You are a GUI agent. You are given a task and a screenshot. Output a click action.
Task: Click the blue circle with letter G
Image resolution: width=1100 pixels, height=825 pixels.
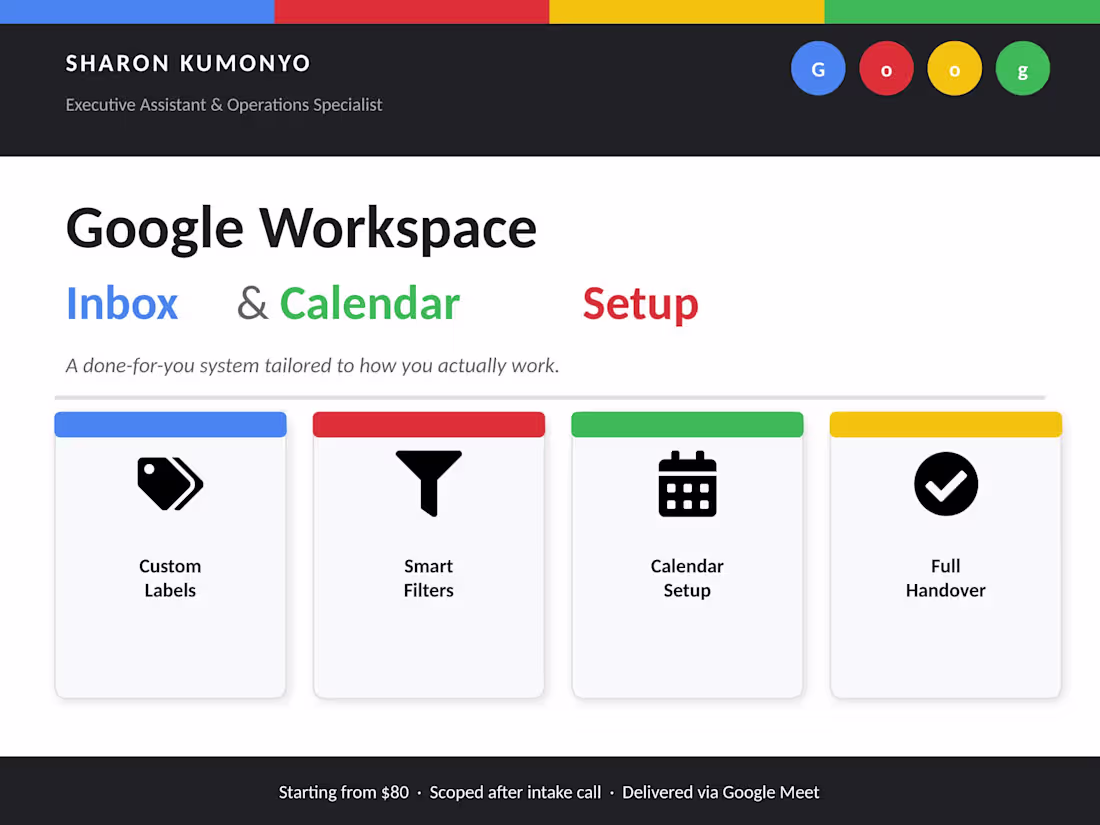(818, 69)
